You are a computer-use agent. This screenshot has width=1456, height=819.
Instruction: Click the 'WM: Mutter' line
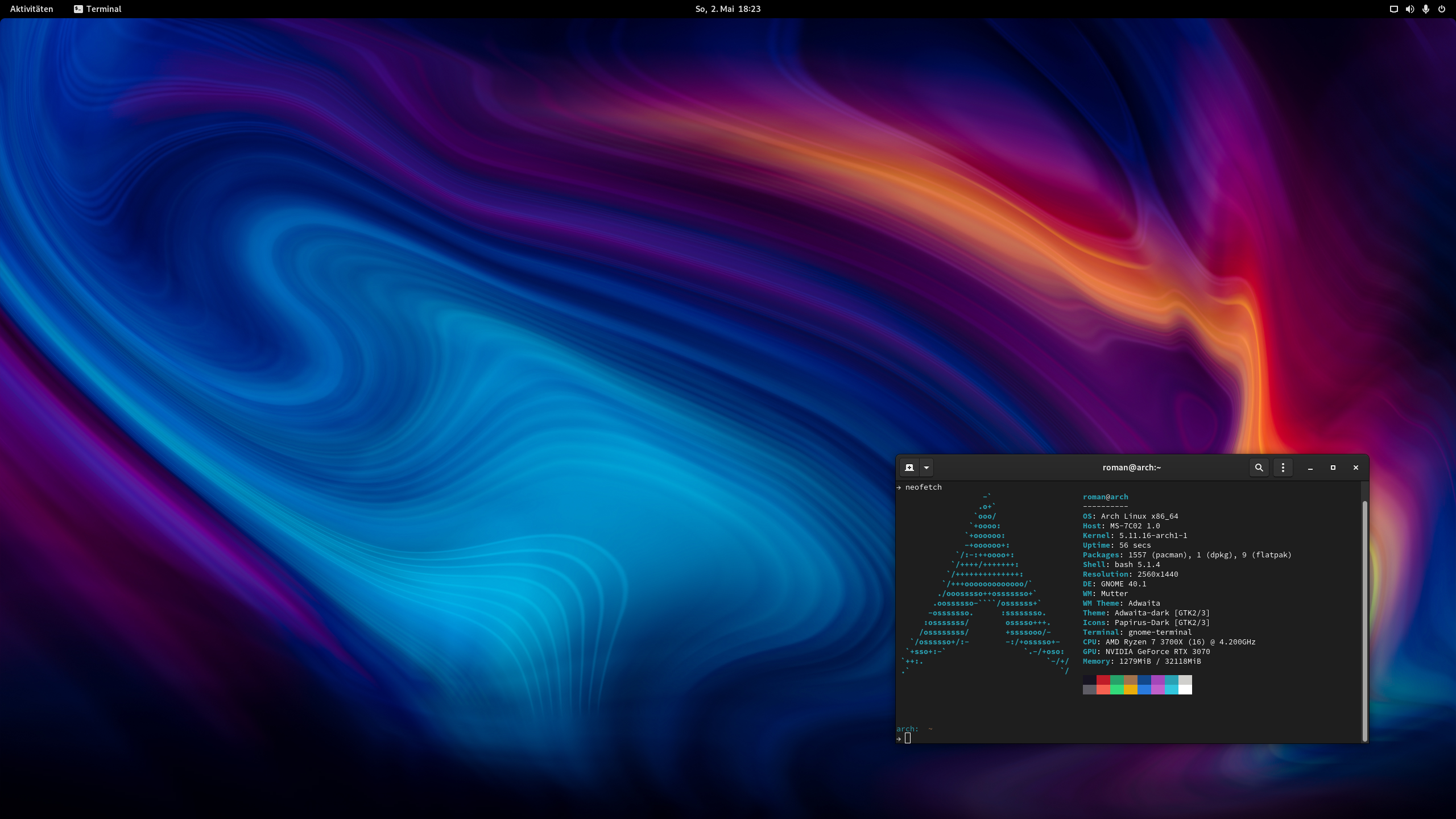point(1106,594)
